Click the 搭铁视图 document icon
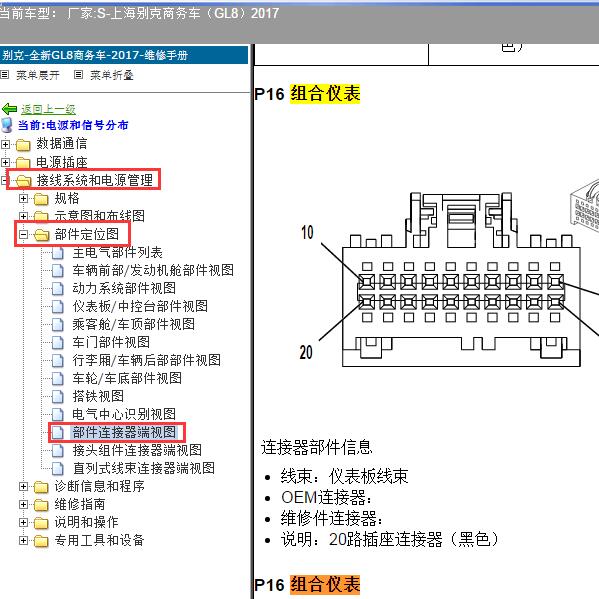Image resolution: width=599 pixels, height=599 pixels. pos(58,397)
